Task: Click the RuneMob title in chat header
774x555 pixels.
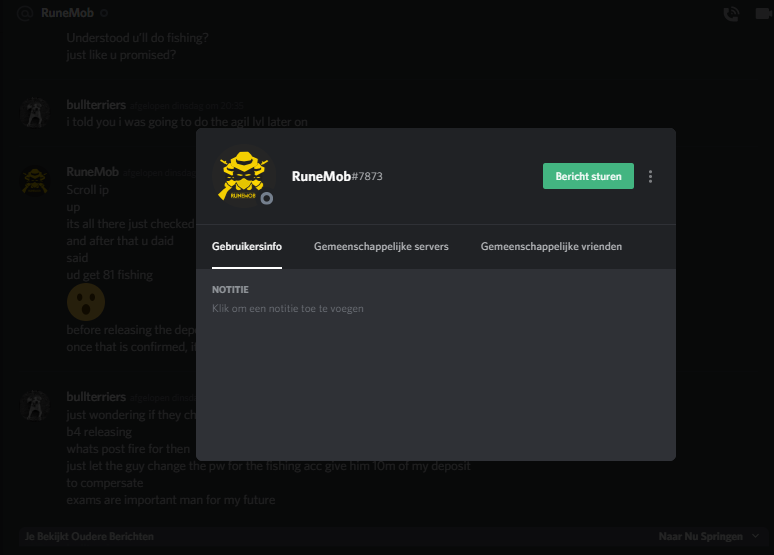Action: [x=68, y=13]
